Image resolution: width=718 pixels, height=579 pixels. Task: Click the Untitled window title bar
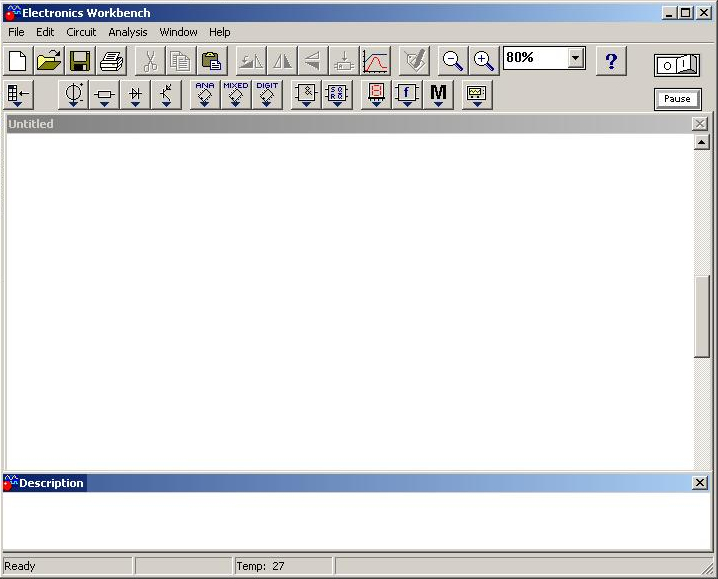(x=348, y=124)
